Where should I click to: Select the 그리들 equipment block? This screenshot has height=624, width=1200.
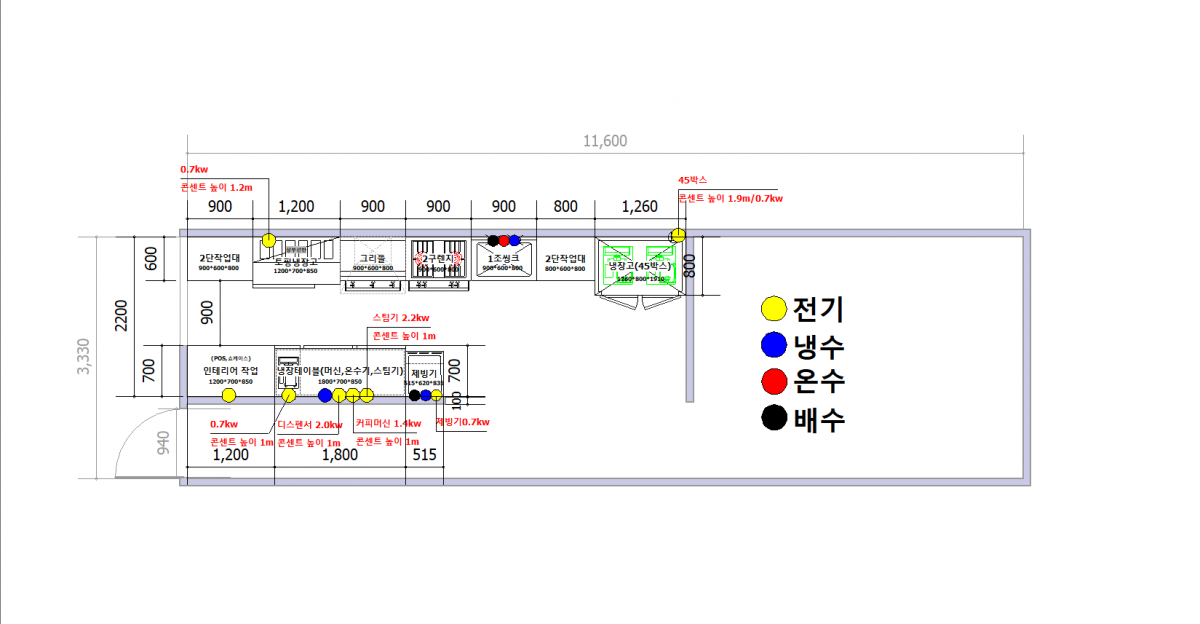point(372,264)
